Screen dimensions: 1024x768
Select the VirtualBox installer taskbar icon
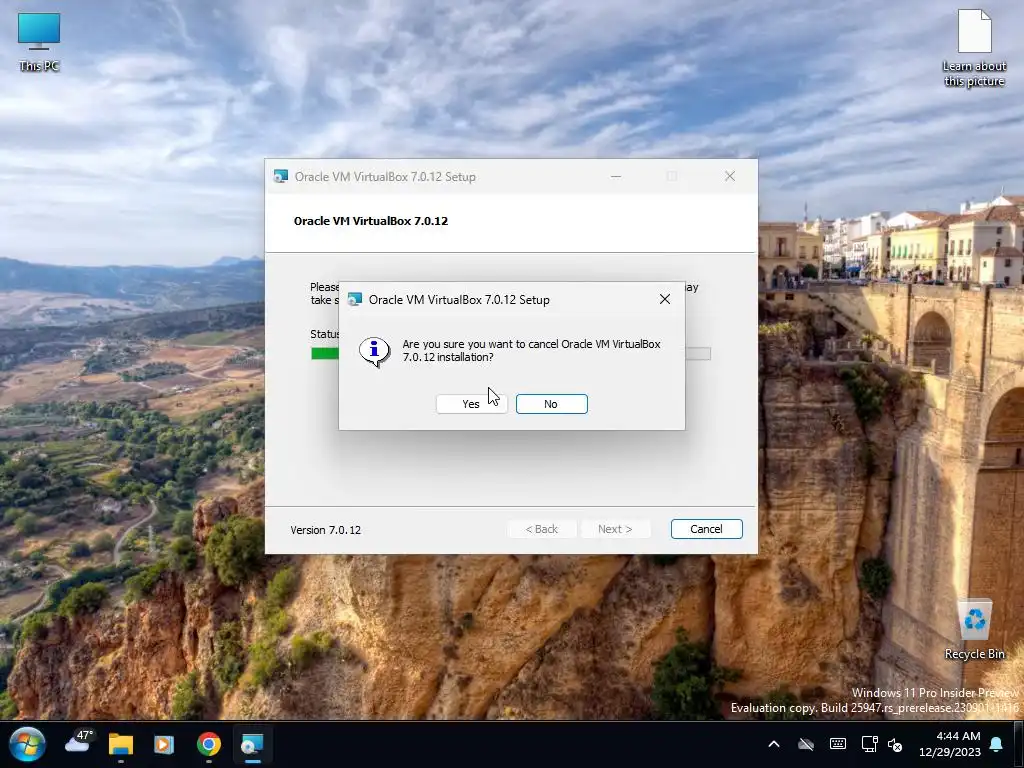pos(252,744)
